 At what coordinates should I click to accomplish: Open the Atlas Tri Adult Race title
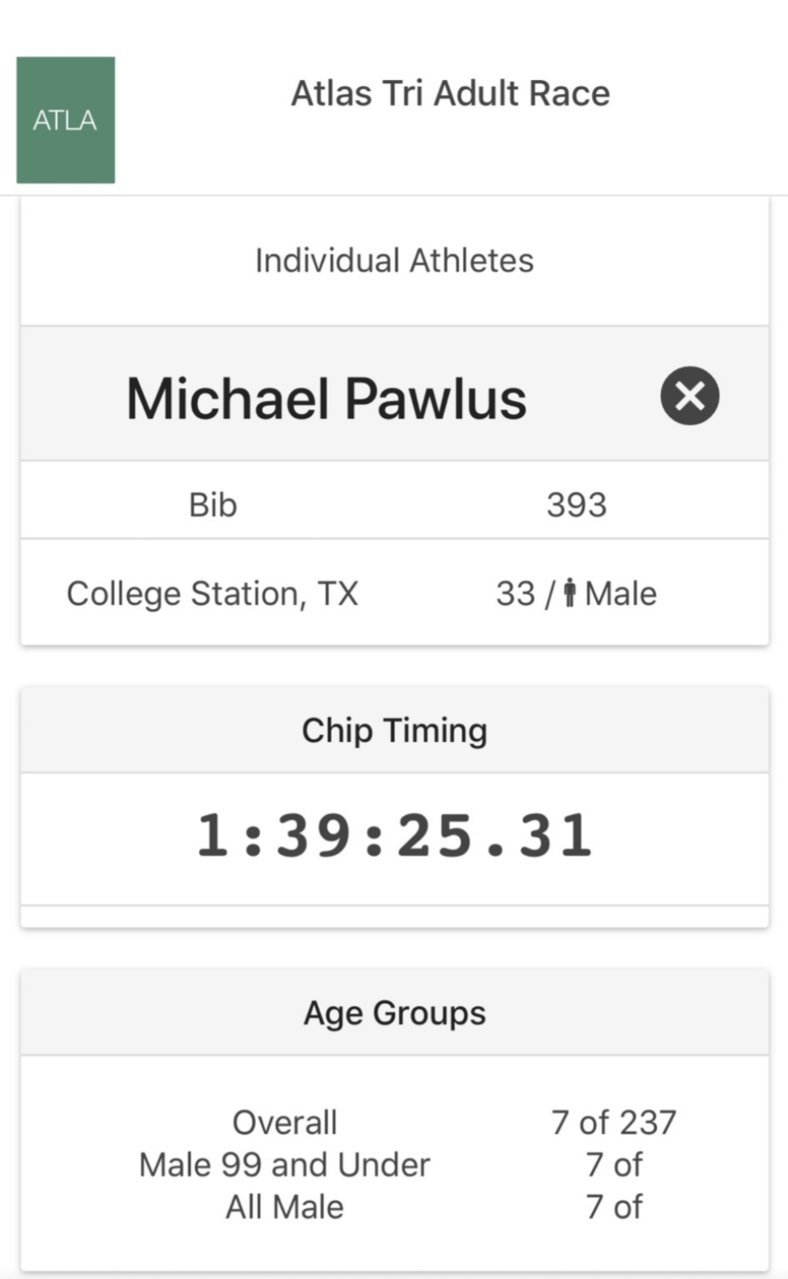click(x=450, y=93)
